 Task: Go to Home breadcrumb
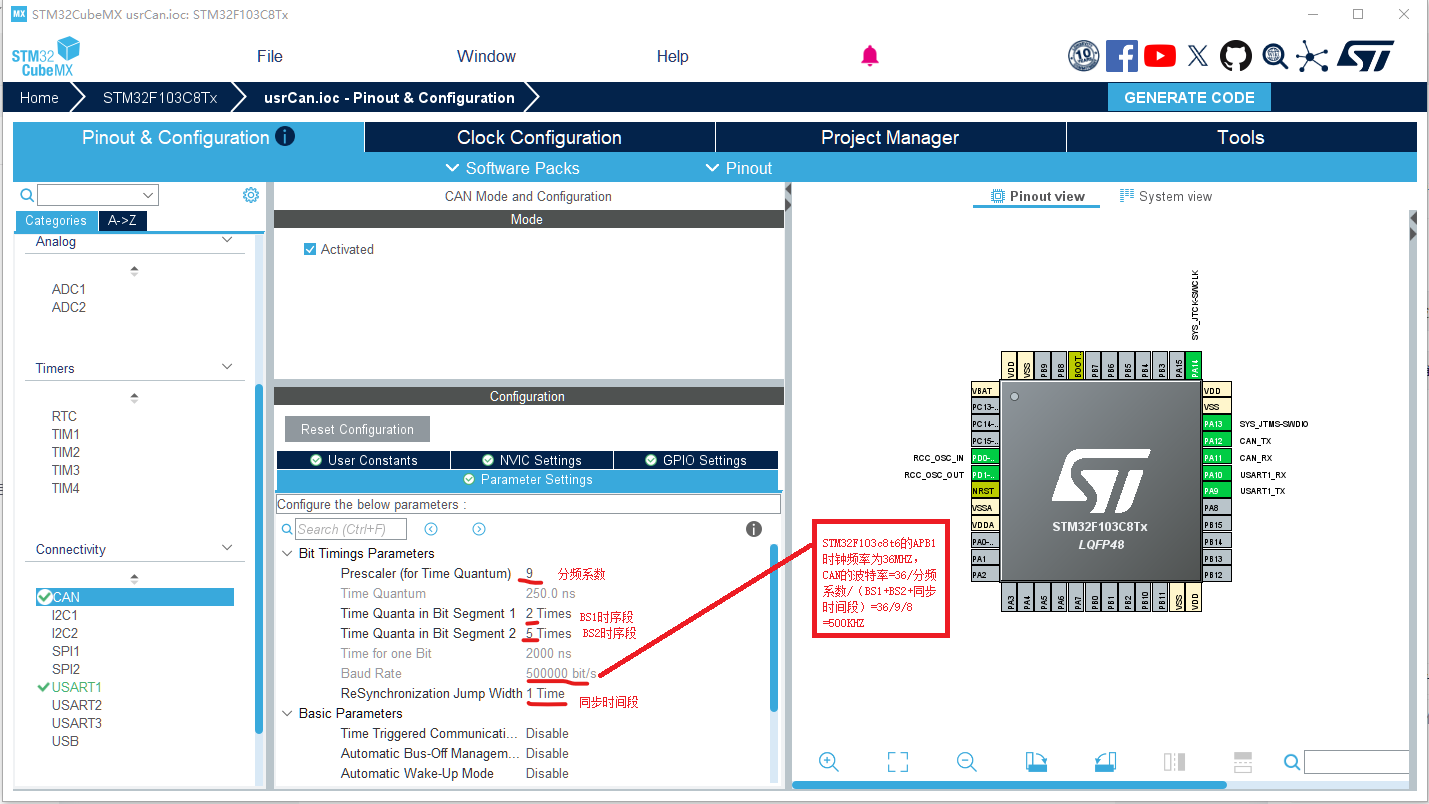coord(39,98)
